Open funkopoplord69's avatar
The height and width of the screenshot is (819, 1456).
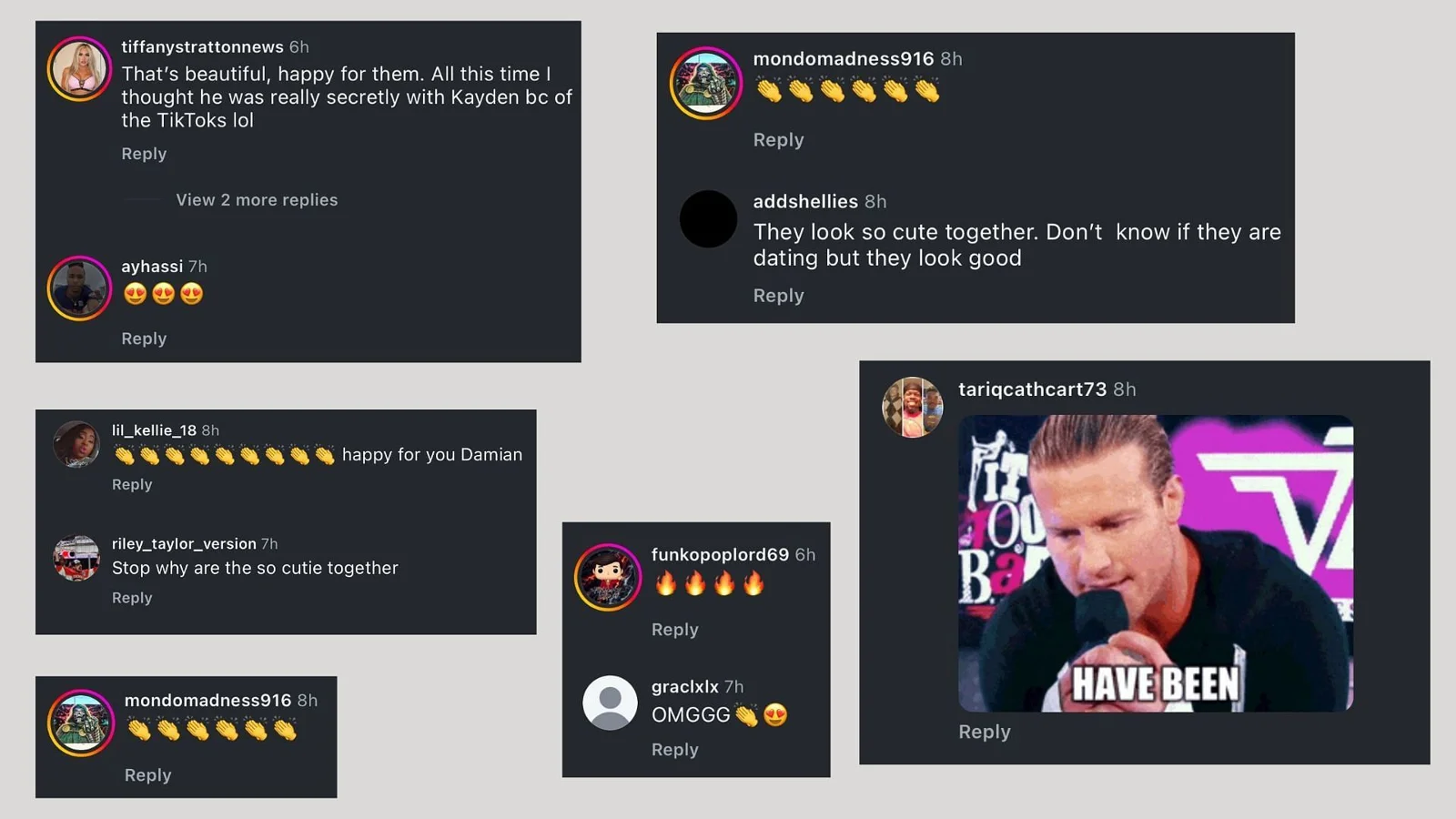(608, 577)
